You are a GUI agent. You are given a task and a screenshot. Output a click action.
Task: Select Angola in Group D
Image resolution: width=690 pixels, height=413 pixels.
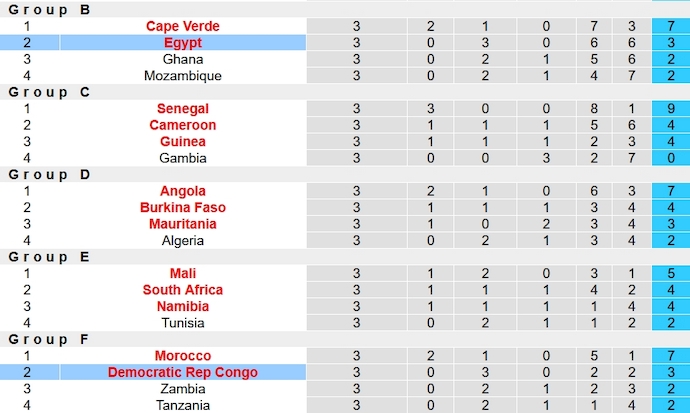click(x=182, y=191)
